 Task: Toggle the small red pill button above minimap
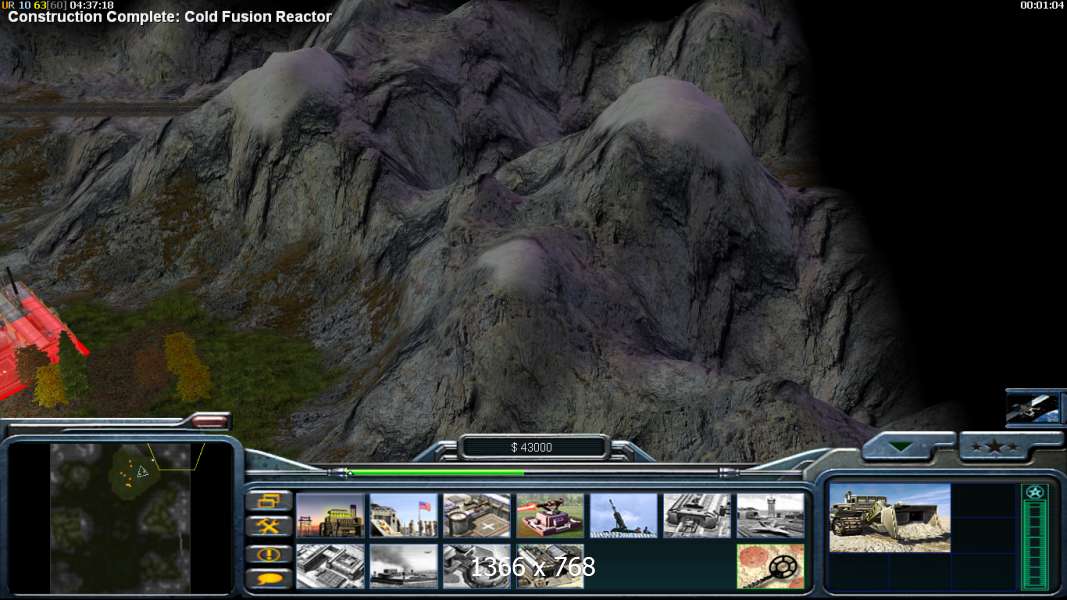coord(209,422)
